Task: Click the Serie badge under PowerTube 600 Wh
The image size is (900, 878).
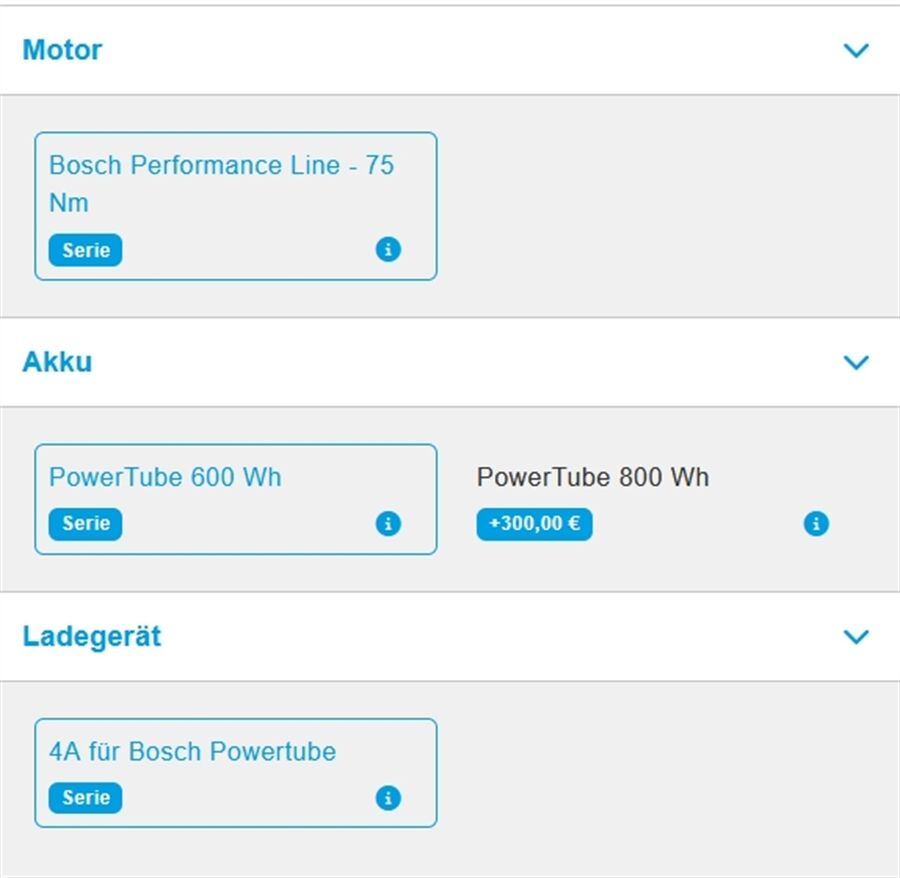Action: click(x=86, y=524)
